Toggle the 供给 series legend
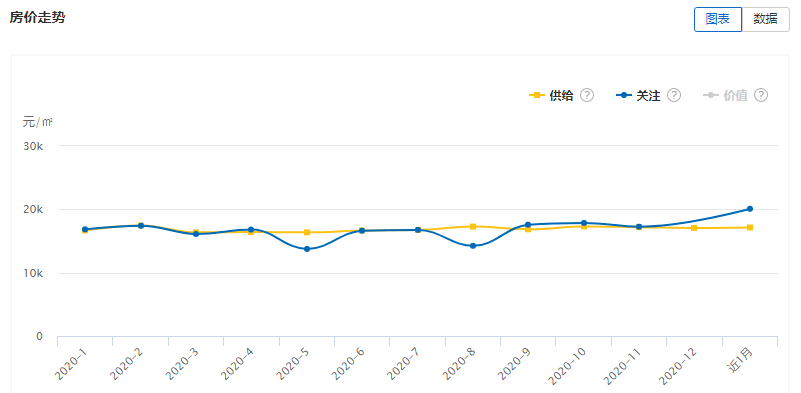This screenshot has width=801, height=393. coord(551,95)
